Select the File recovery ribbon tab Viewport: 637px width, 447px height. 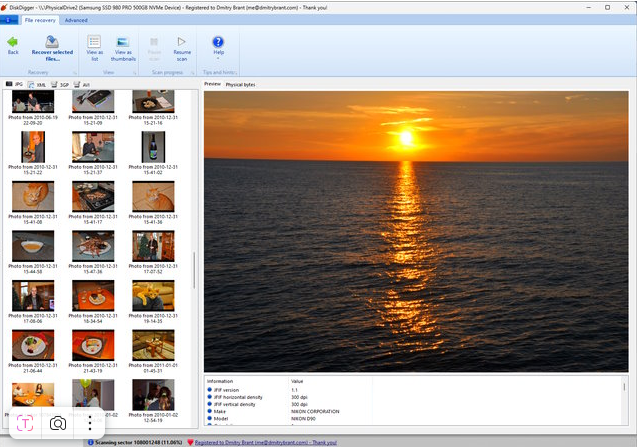(x=41, y=20)
